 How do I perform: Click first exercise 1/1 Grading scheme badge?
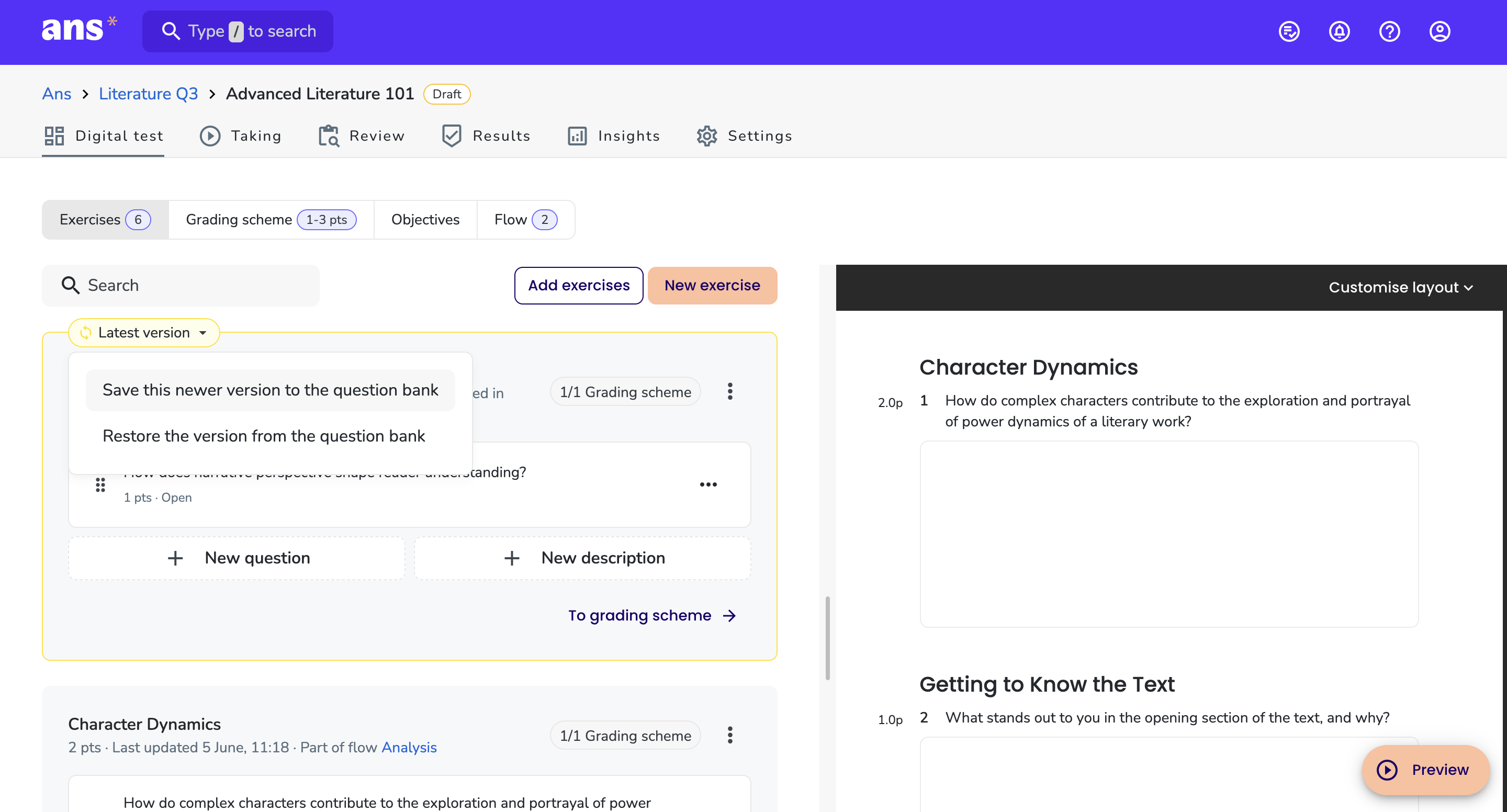click(x=625, y=392)
